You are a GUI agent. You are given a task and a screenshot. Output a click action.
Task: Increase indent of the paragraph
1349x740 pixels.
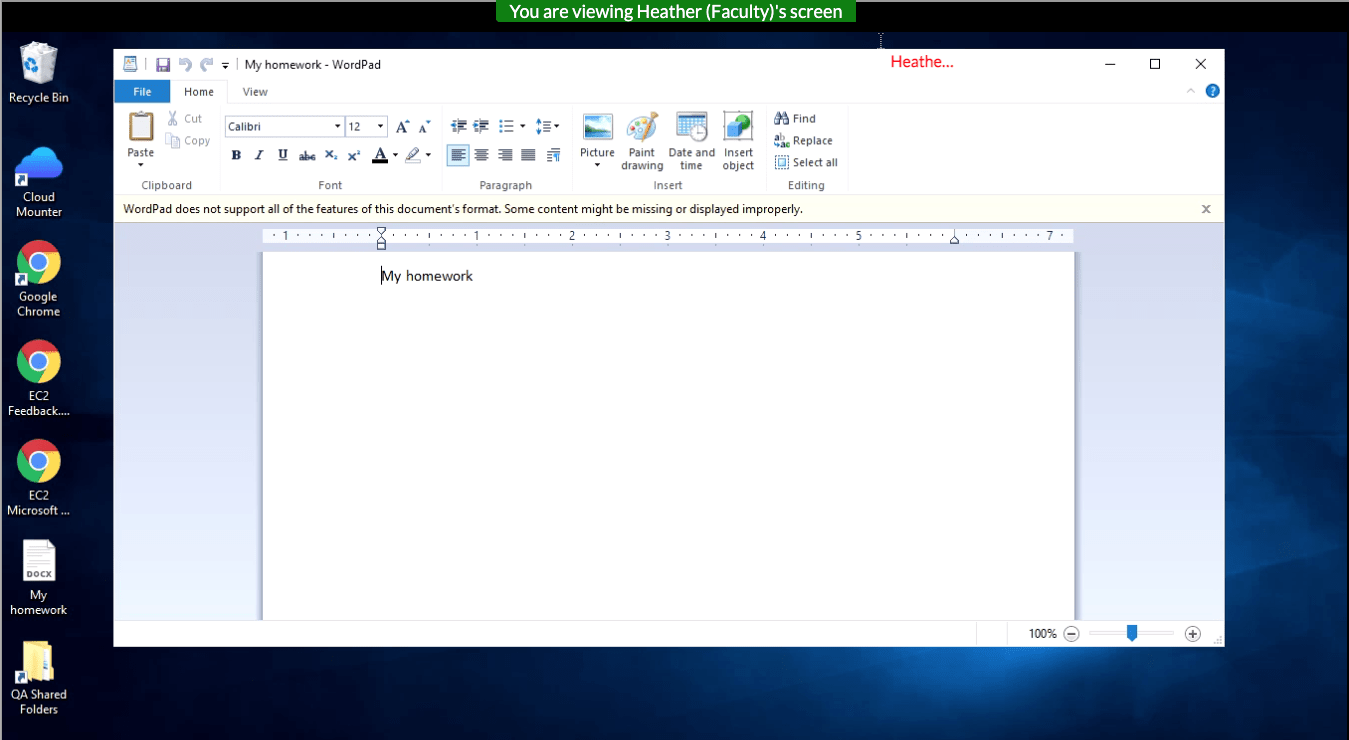(x=481, y=127)
